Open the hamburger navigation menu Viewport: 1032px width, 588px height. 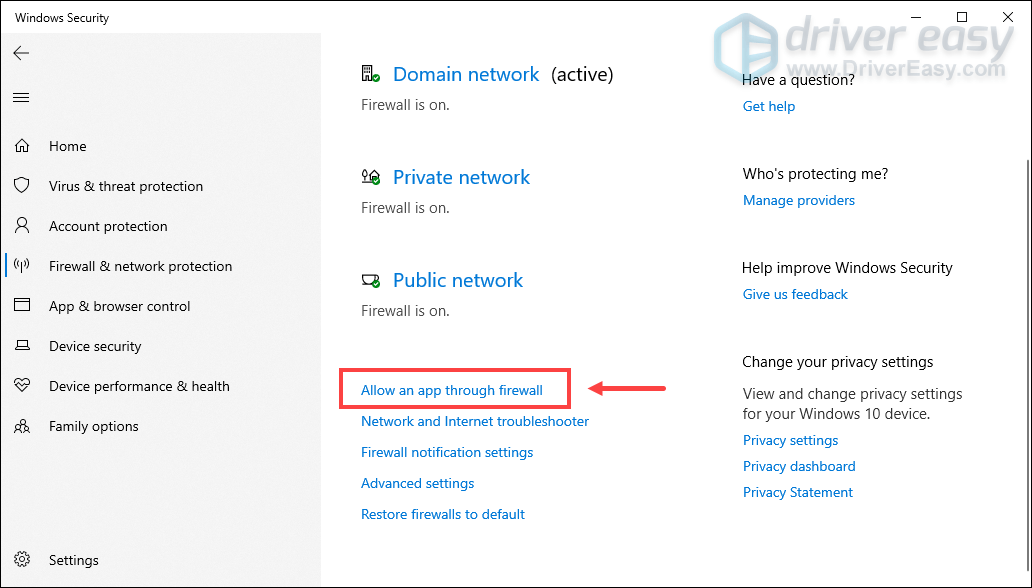point(21,97)
